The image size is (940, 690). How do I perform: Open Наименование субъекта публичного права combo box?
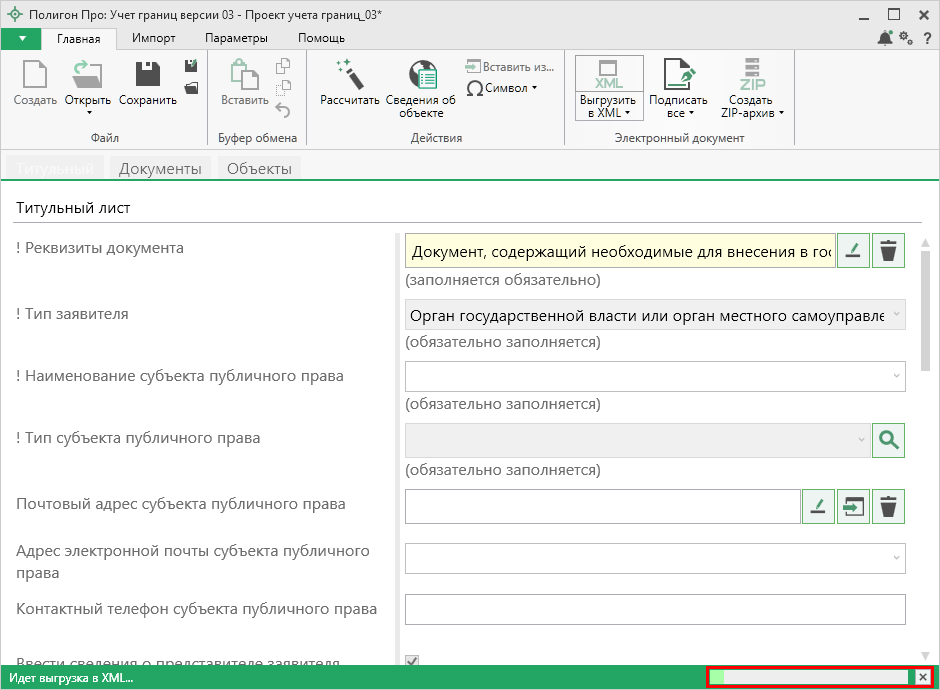655,376
